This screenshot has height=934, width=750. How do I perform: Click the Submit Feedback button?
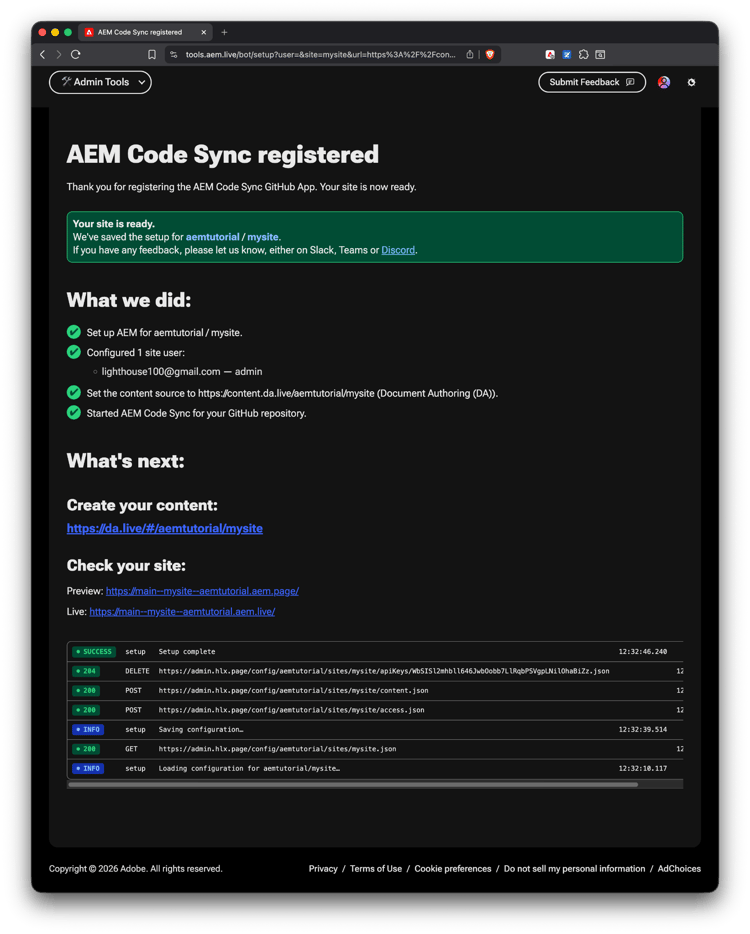tap(592, 82)
